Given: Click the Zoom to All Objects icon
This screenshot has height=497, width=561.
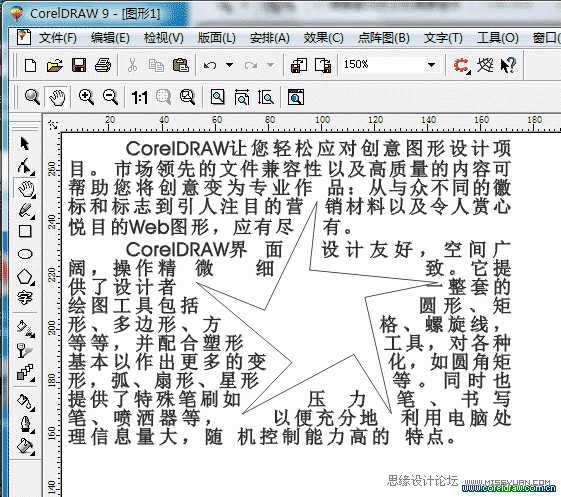Looking at the screenshot, I should point(187,97).
